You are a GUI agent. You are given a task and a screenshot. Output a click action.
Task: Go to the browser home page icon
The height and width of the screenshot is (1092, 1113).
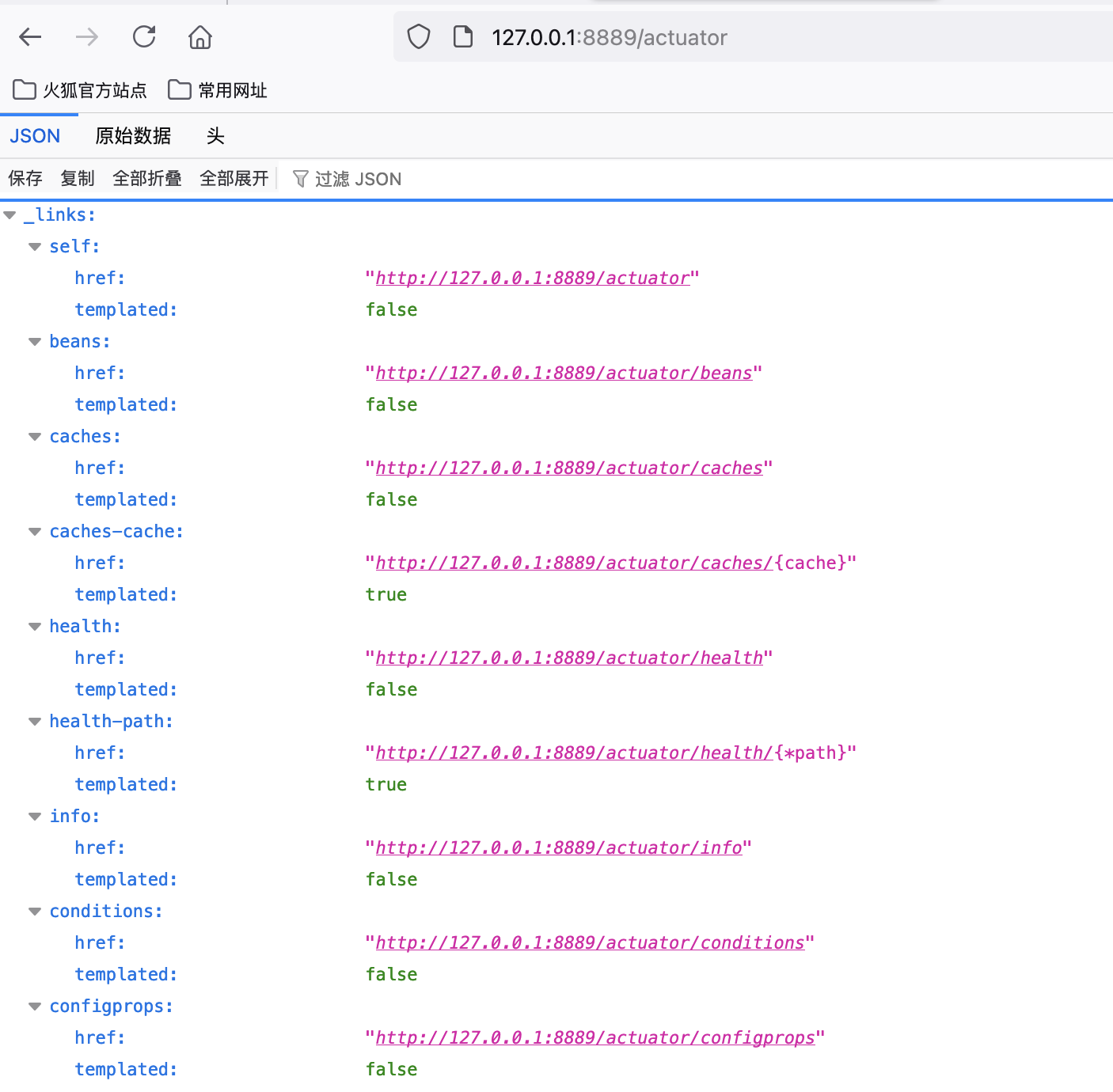[200, 37]
